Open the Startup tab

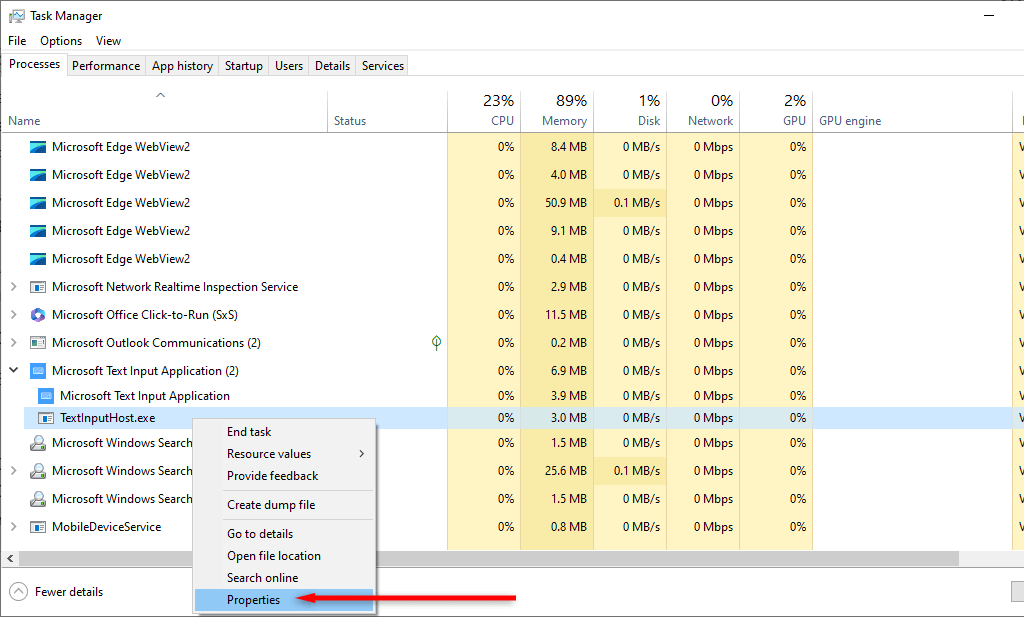click(244, 66)
